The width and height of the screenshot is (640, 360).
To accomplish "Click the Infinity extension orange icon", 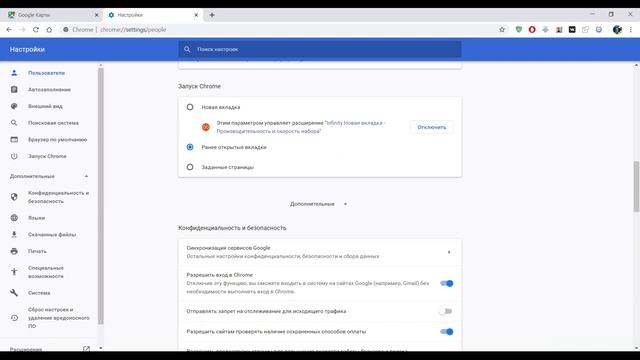I will tap(206, 127).
